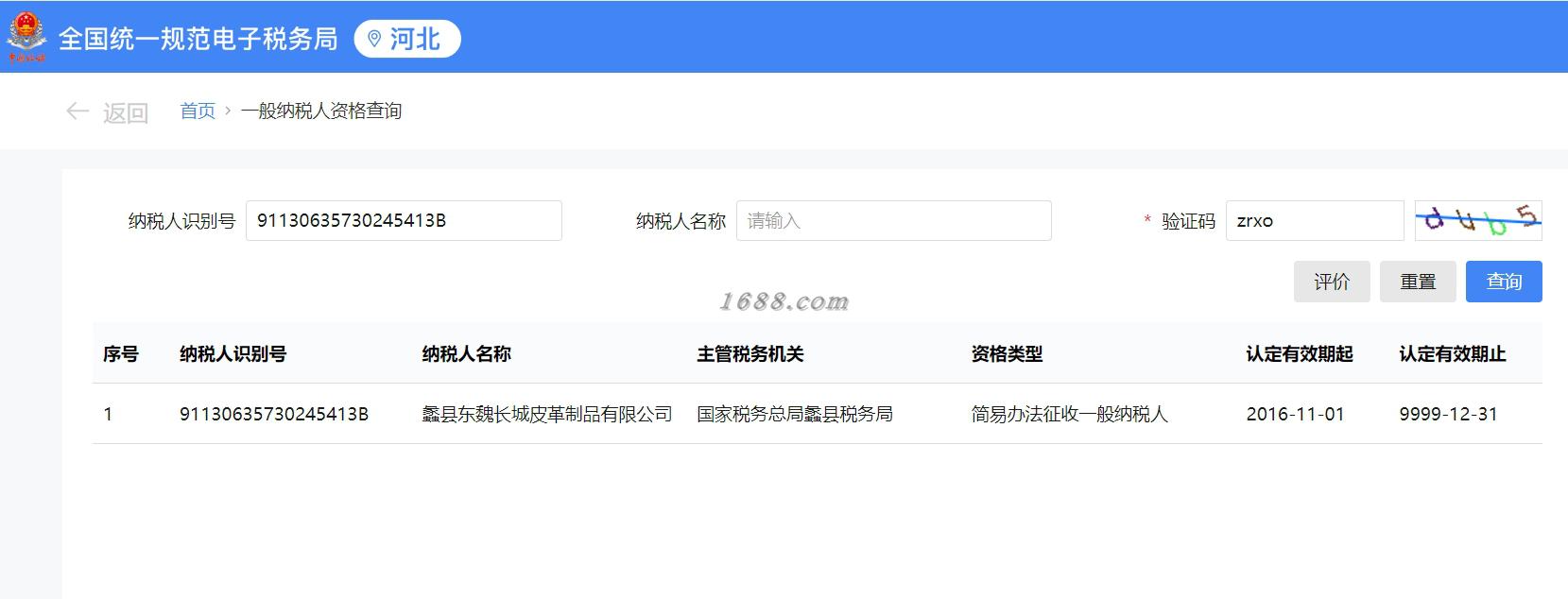Click the location pin icon beside 河北
Viewport: 1568px width, 599px height.
(374, 39)
